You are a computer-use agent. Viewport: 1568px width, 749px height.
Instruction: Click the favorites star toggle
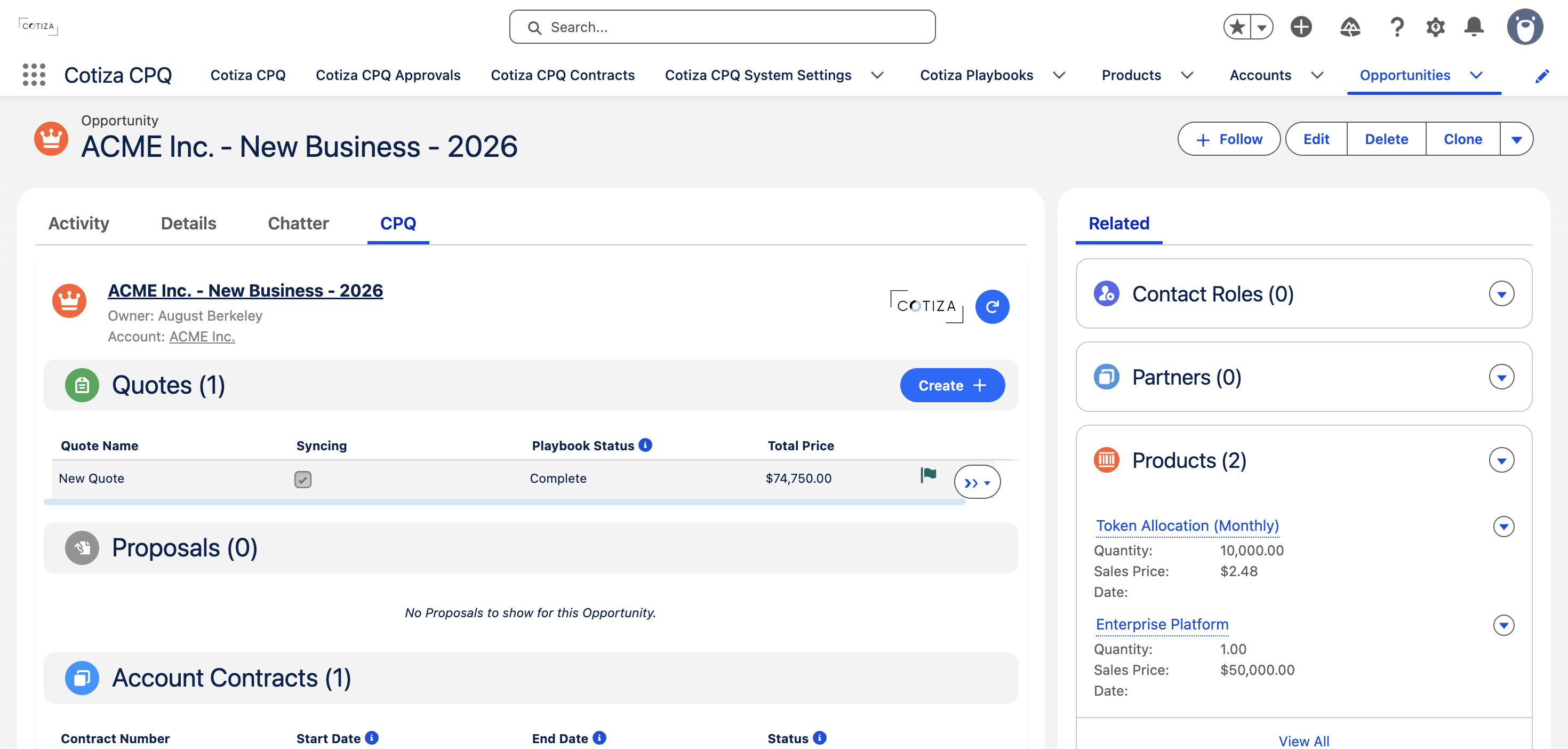(1237, 27)
